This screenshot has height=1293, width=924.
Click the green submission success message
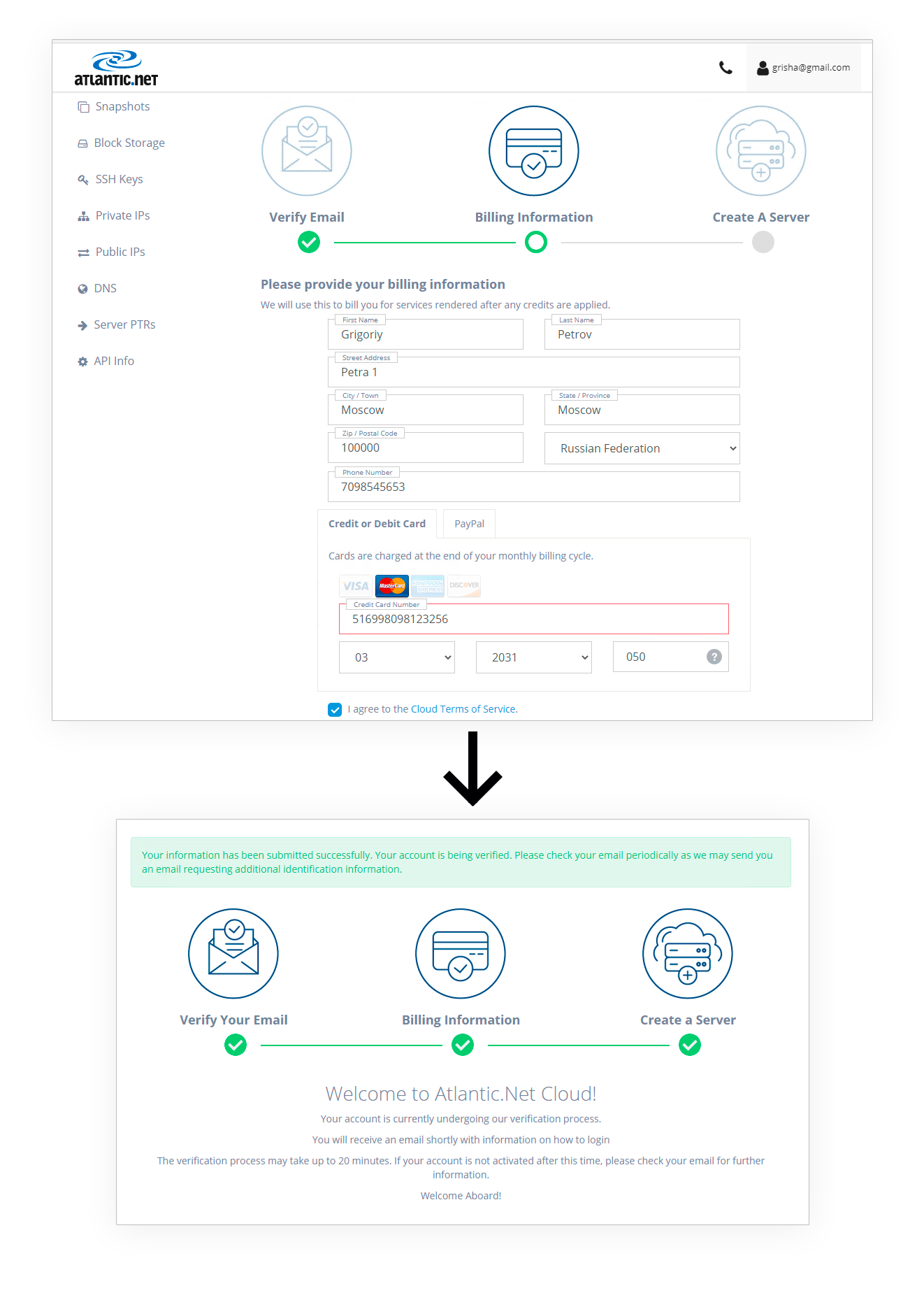tap(461, 862)
